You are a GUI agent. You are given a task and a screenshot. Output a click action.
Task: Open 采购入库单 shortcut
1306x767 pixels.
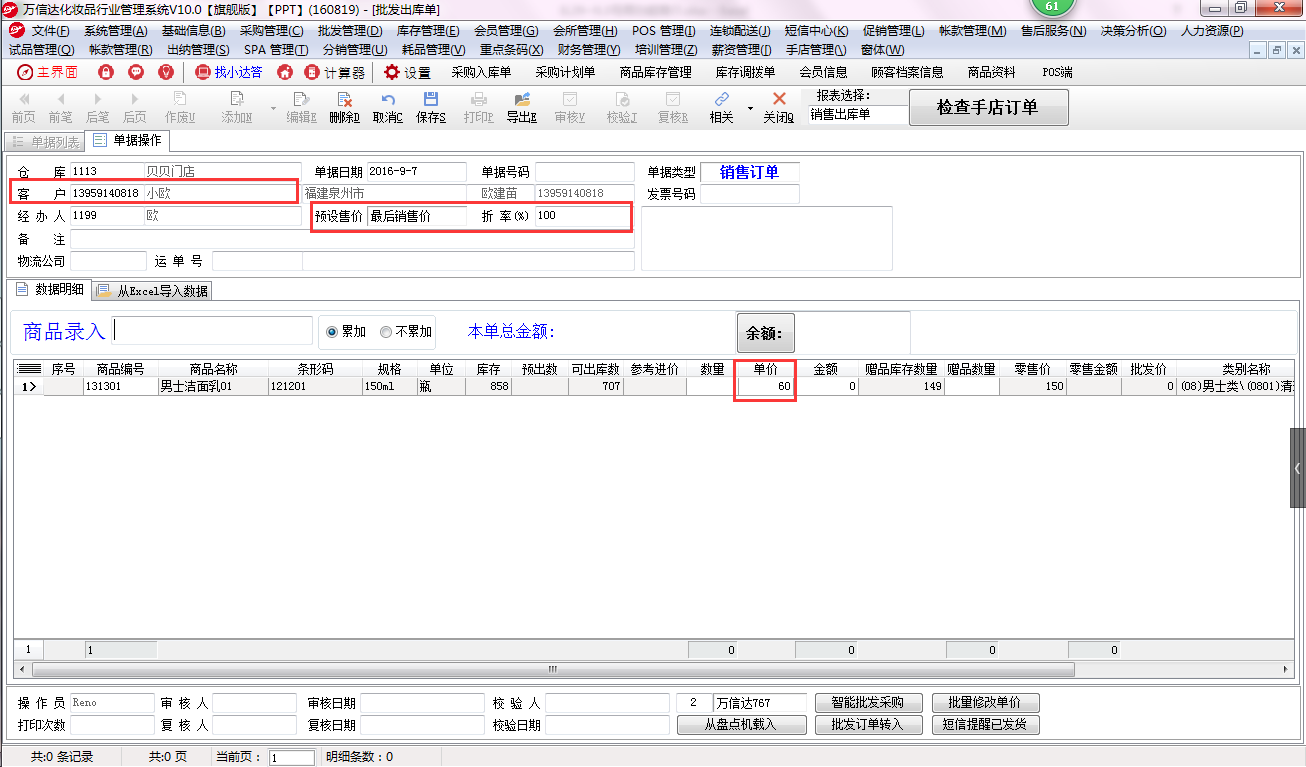[481, 72]
